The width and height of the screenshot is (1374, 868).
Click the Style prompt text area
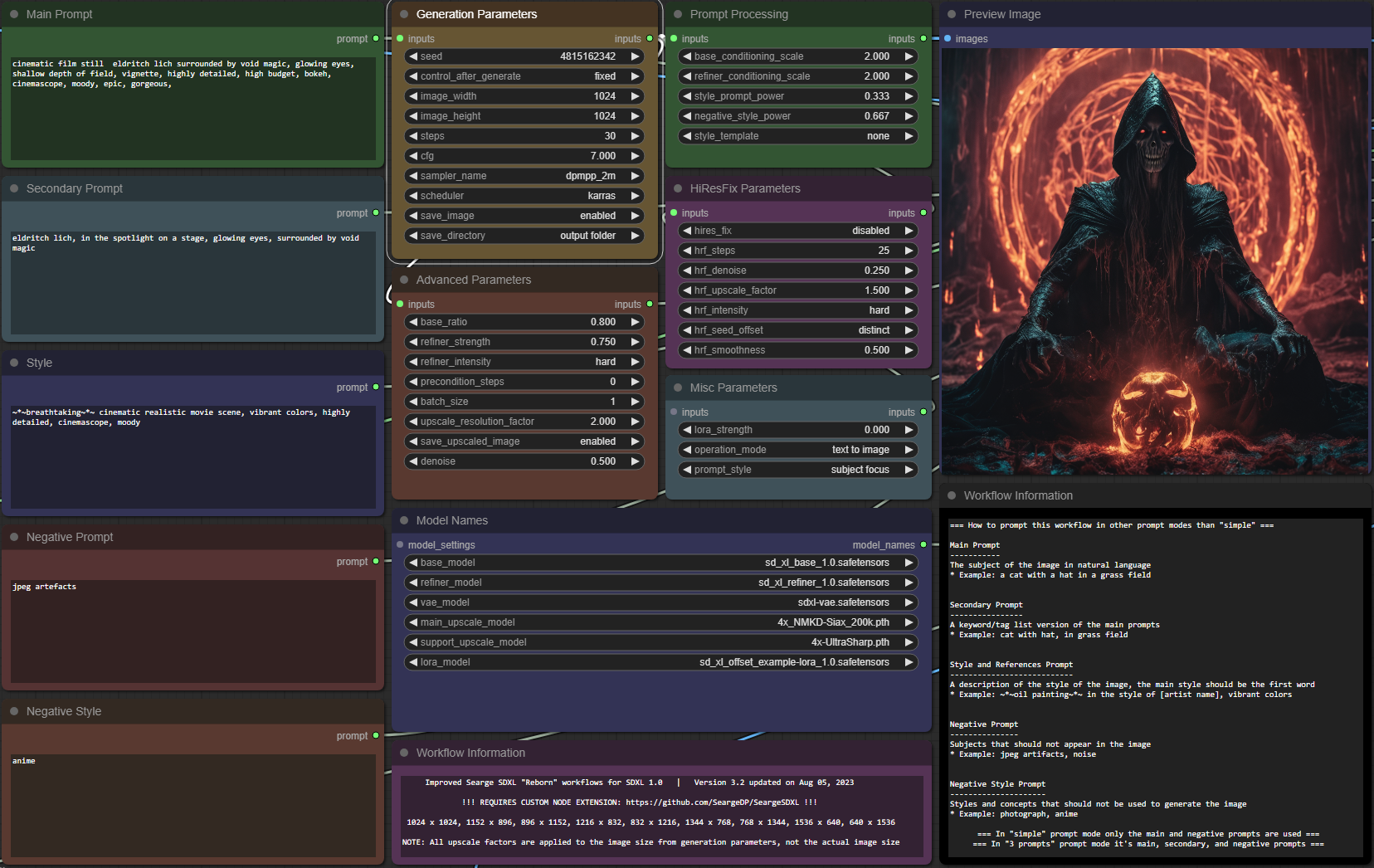tap(193, 456)
